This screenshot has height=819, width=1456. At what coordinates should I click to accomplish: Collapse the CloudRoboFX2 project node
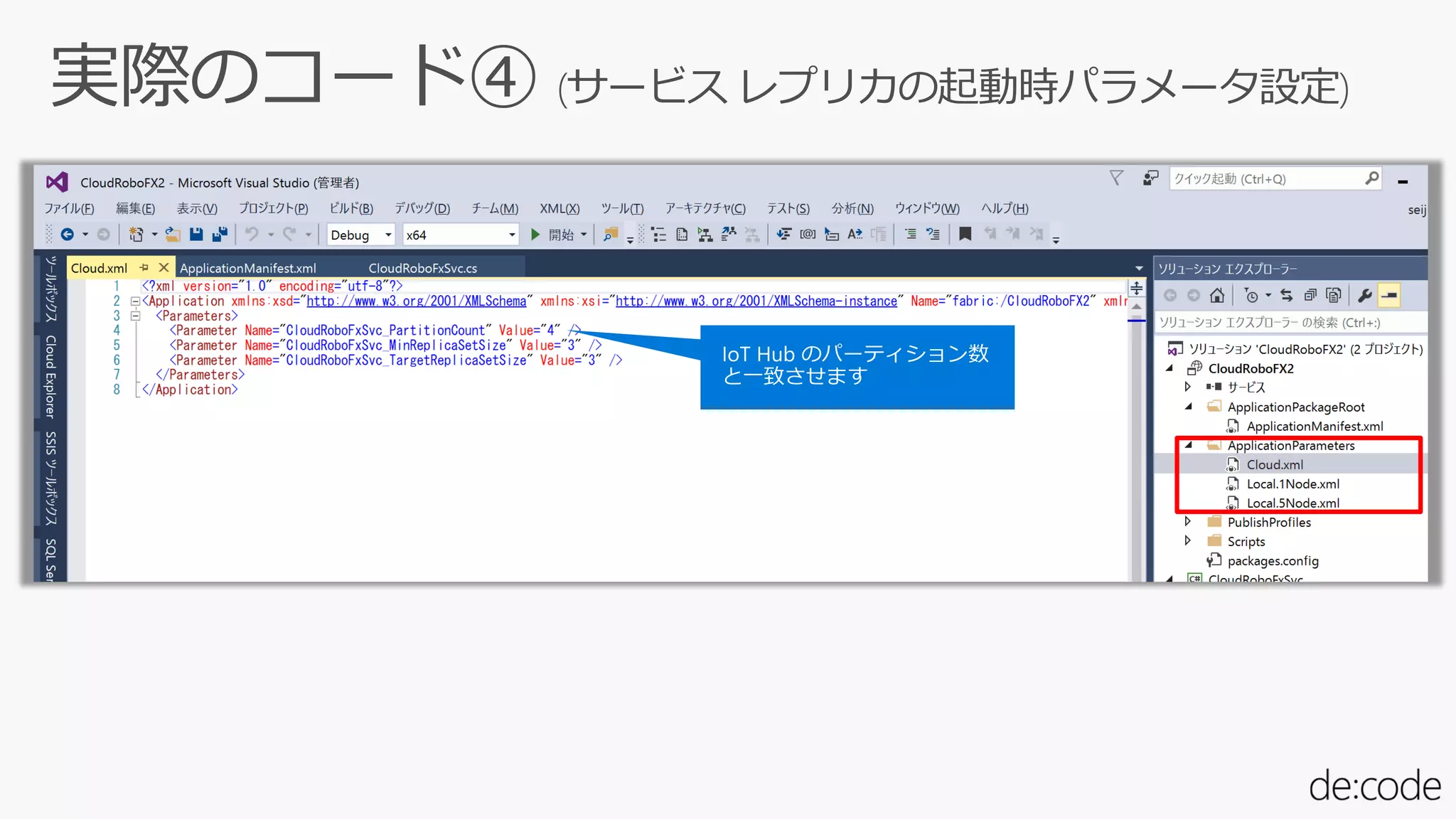point(1169,368)
